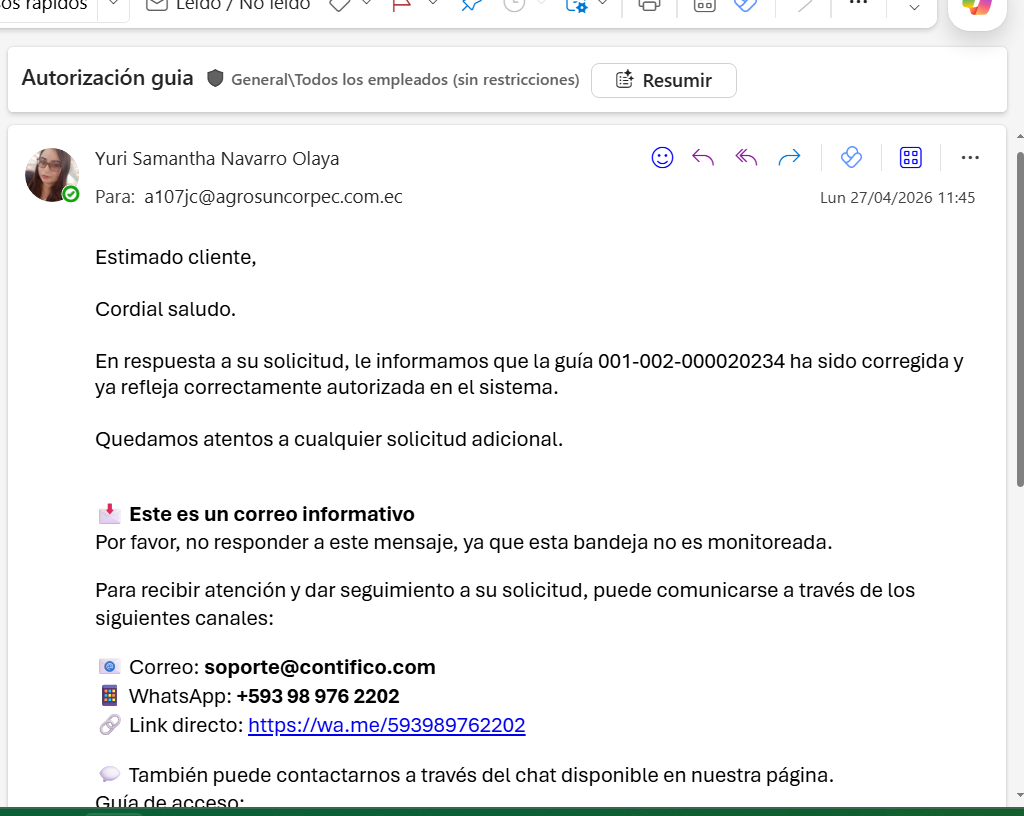Click the scrollbar up arrow
This screenshot has height=816, width=1024.
pyautogui.click(x=1019, y=136)
